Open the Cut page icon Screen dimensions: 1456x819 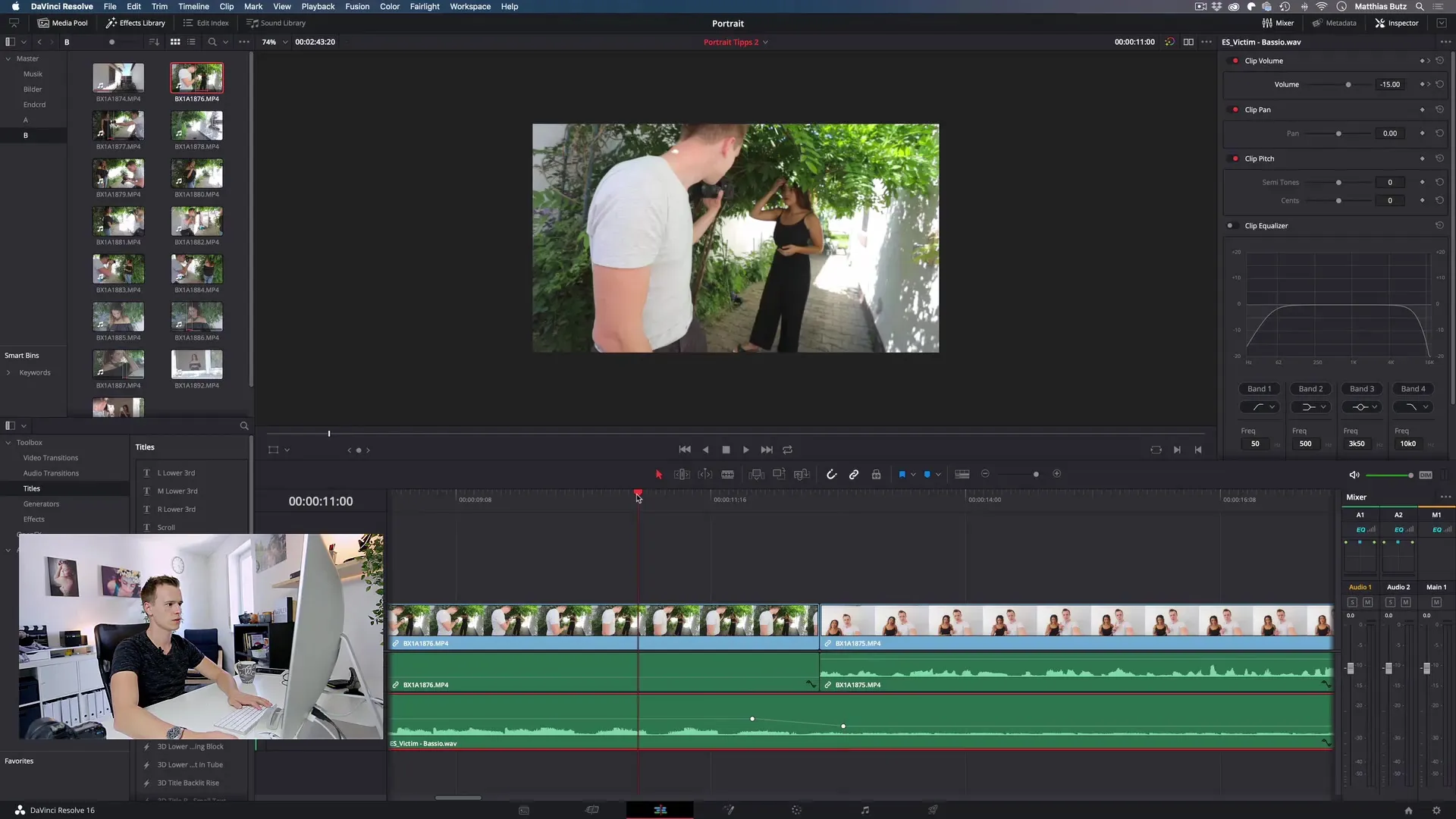(x=592, y=810)
